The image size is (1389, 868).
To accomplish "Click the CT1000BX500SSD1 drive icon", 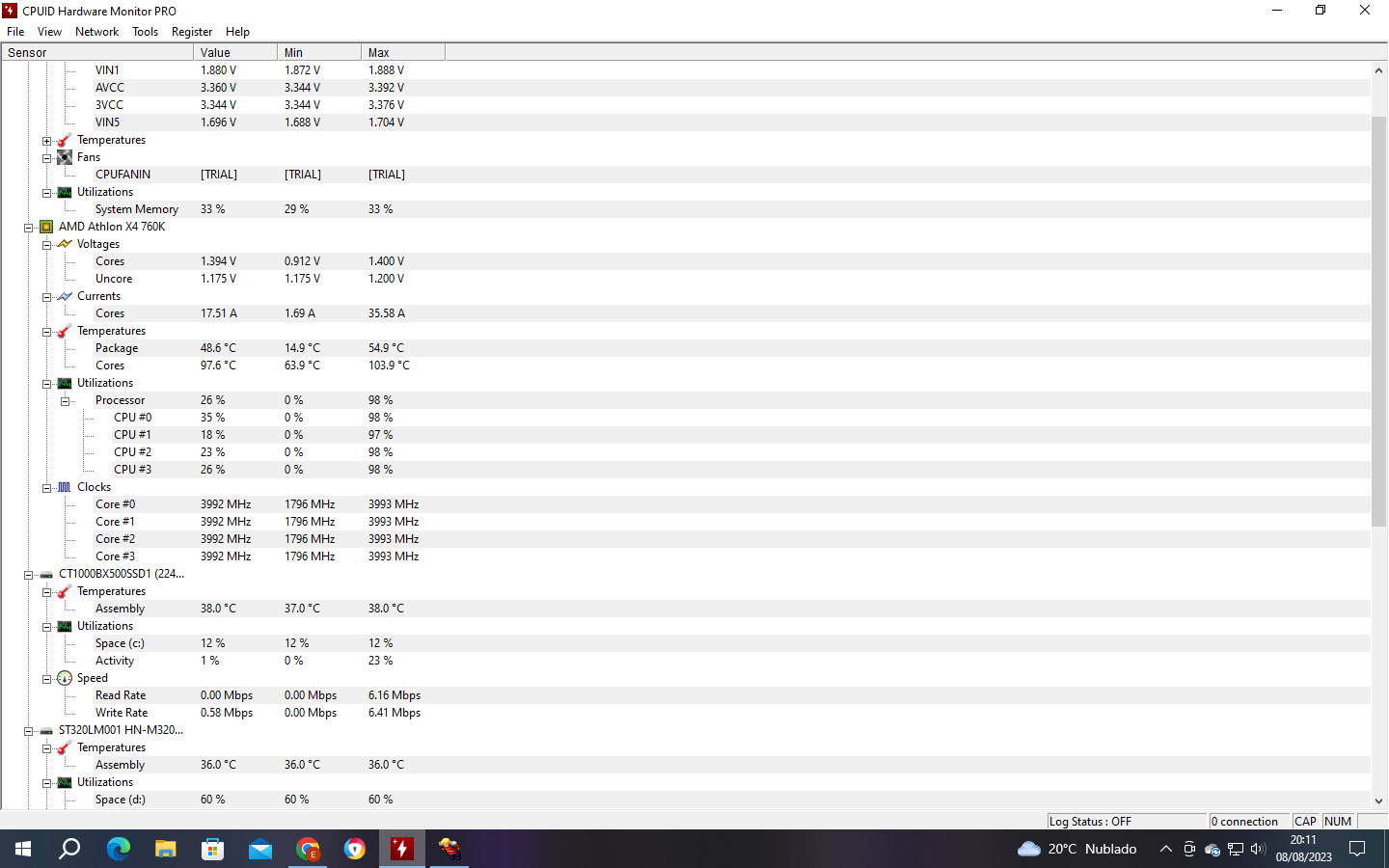I will pos(46,574).
